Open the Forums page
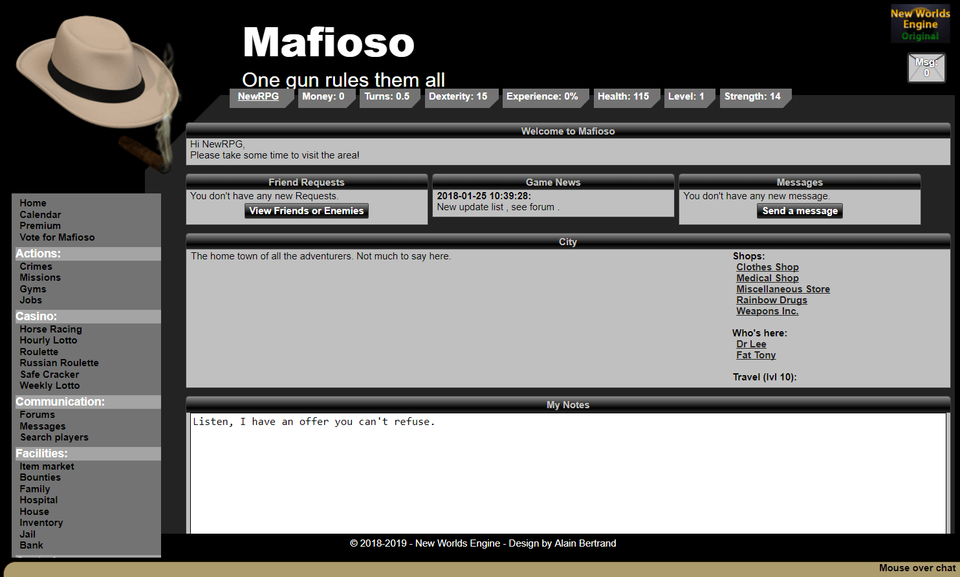The height and width of the screenshot is (577, 960). coord(35,414)
